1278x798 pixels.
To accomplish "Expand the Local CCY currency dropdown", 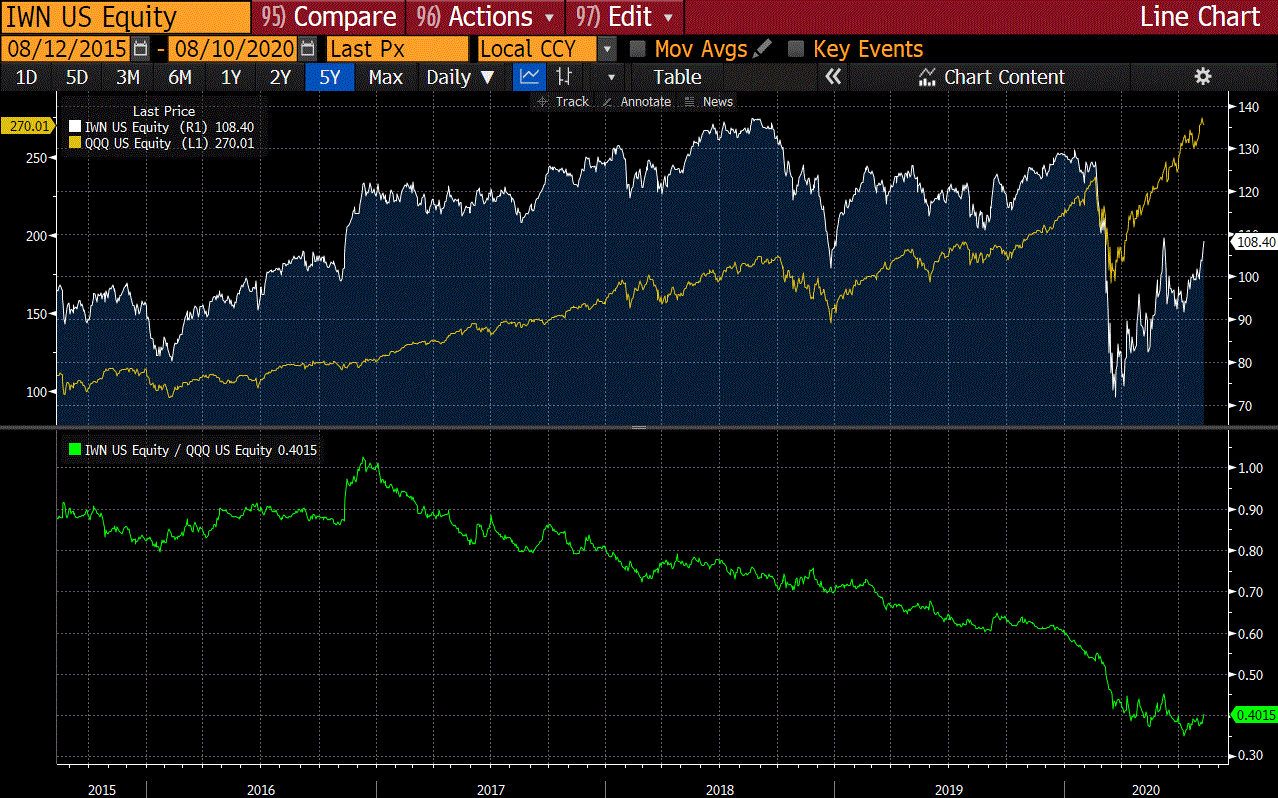I will tap(607, 49).
